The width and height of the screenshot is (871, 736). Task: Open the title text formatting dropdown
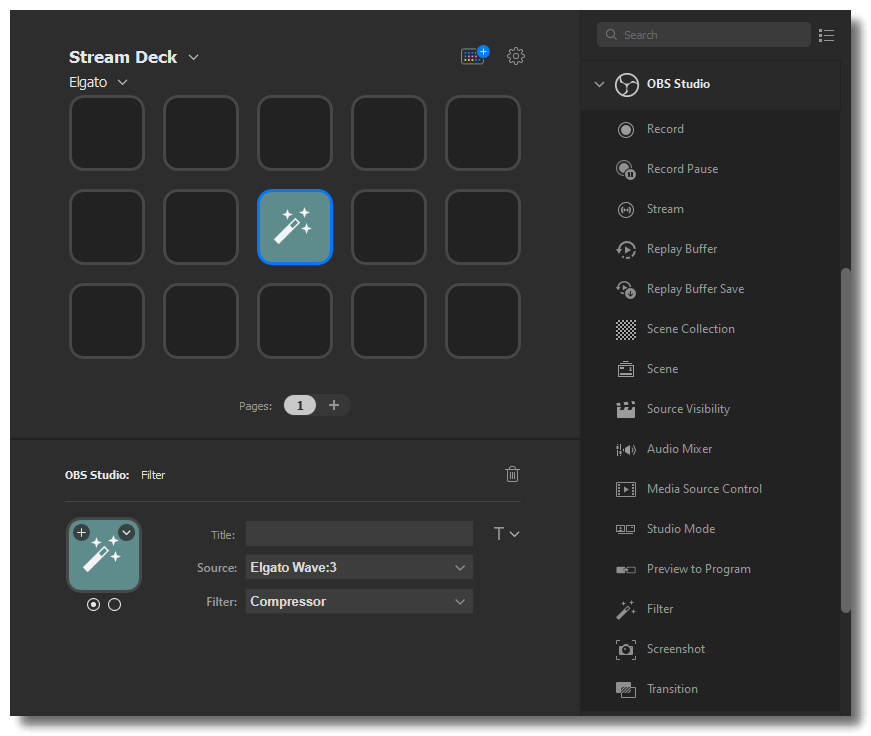pos(507,534)
